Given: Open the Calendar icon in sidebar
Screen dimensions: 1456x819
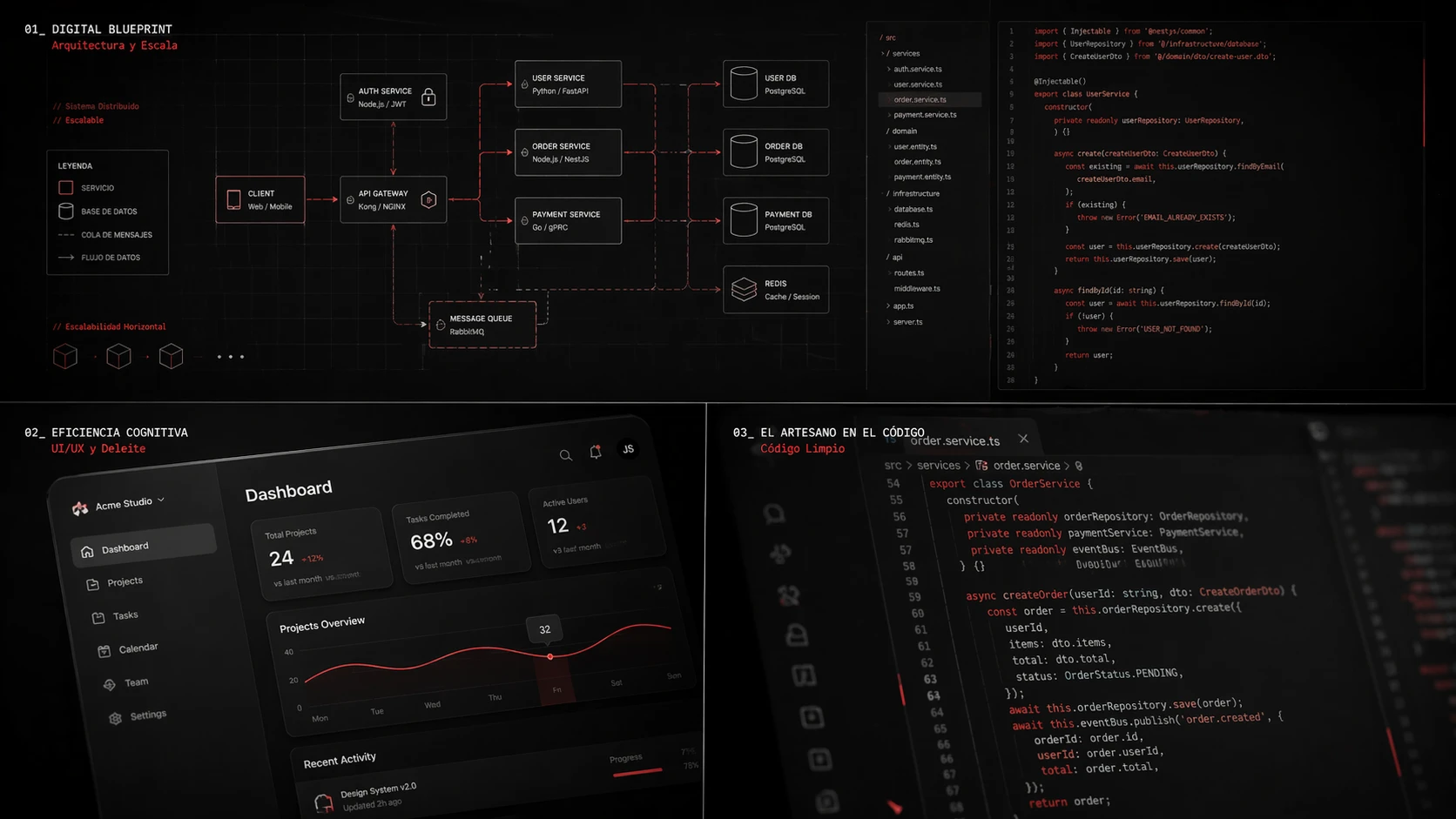Looking at the screenshot, I should point(104,648).
